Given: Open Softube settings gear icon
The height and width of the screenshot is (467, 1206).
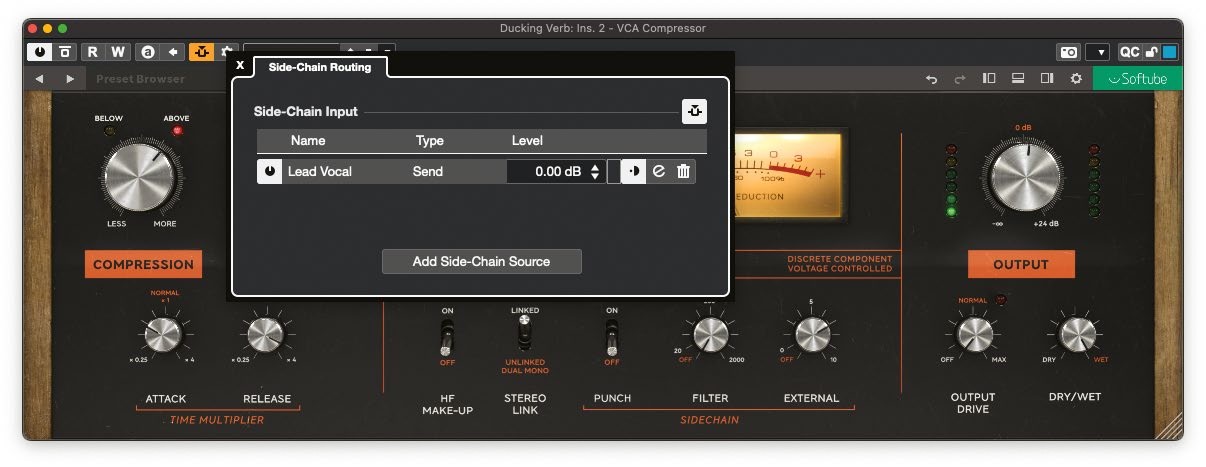Looking at the screenshot, I should pos(1076,78).
